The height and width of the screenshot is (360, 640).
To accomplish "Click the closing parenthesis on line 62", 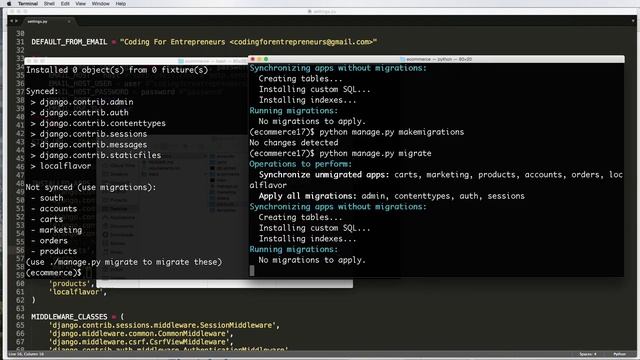I will point(33,300).
